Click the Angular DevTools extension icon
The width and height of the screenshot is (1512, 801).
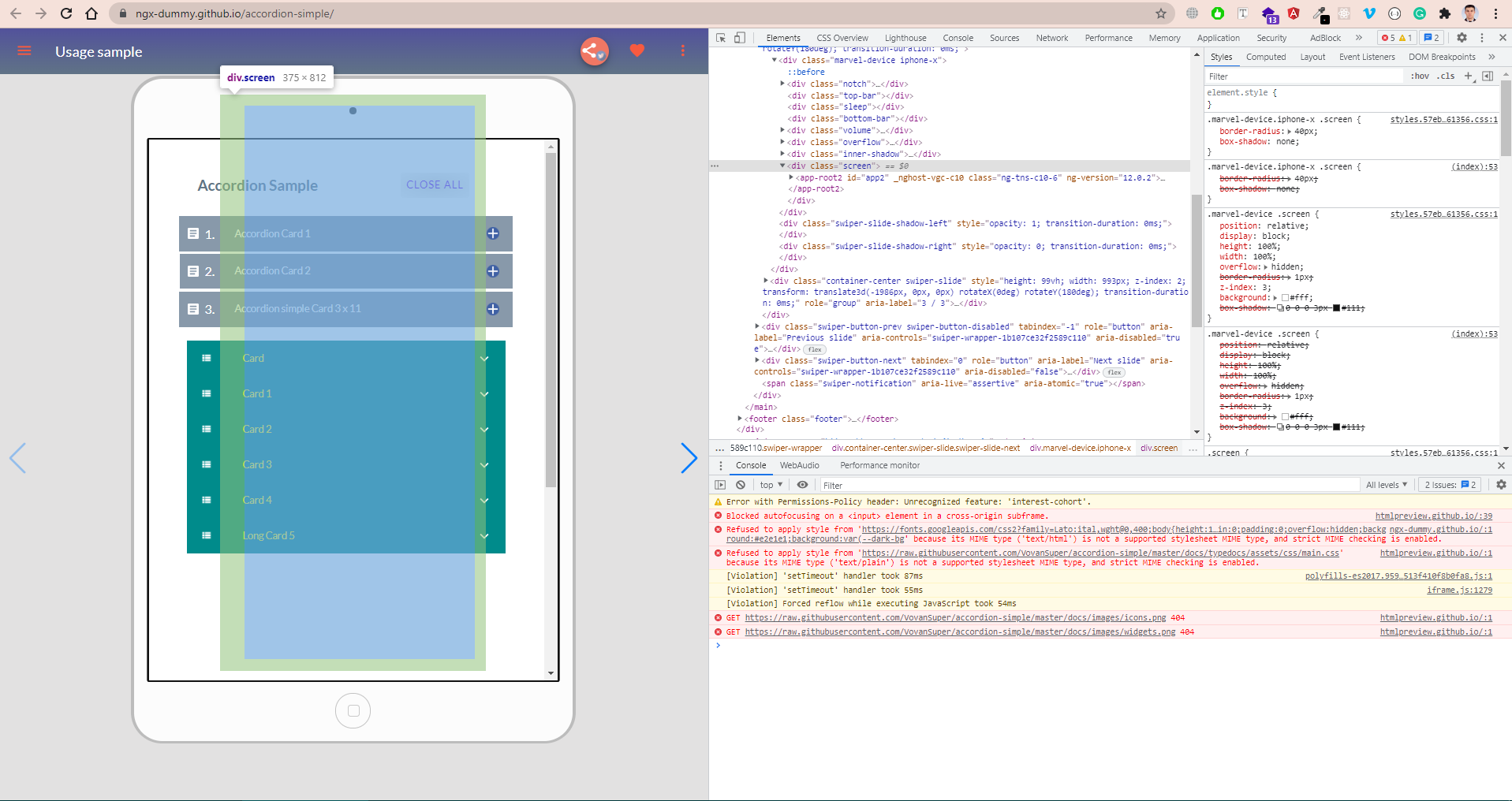(x=1294, y=13)
